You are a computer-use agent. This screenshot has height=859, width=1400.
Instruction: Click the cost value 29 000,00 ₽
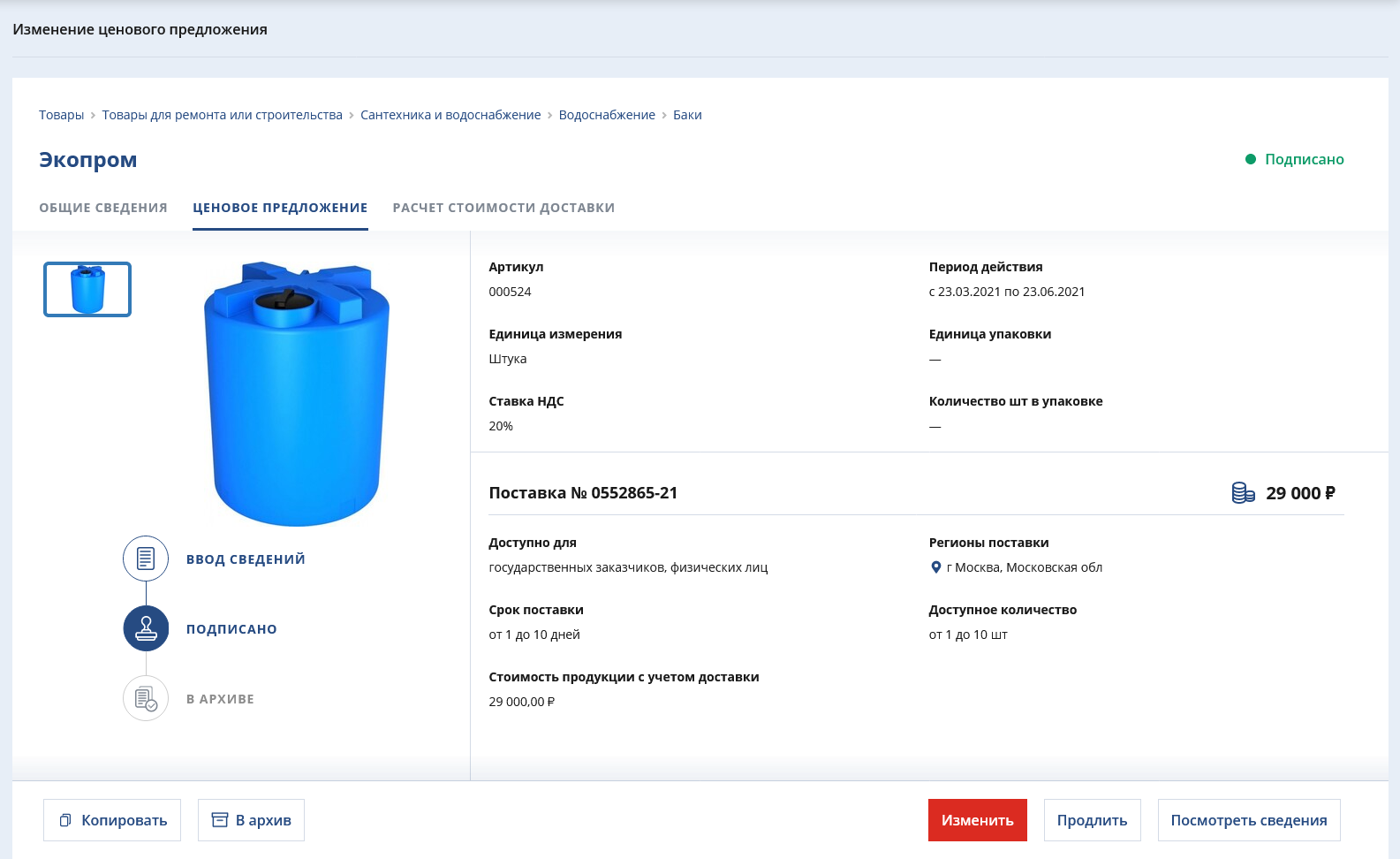[x=522, y=702]
